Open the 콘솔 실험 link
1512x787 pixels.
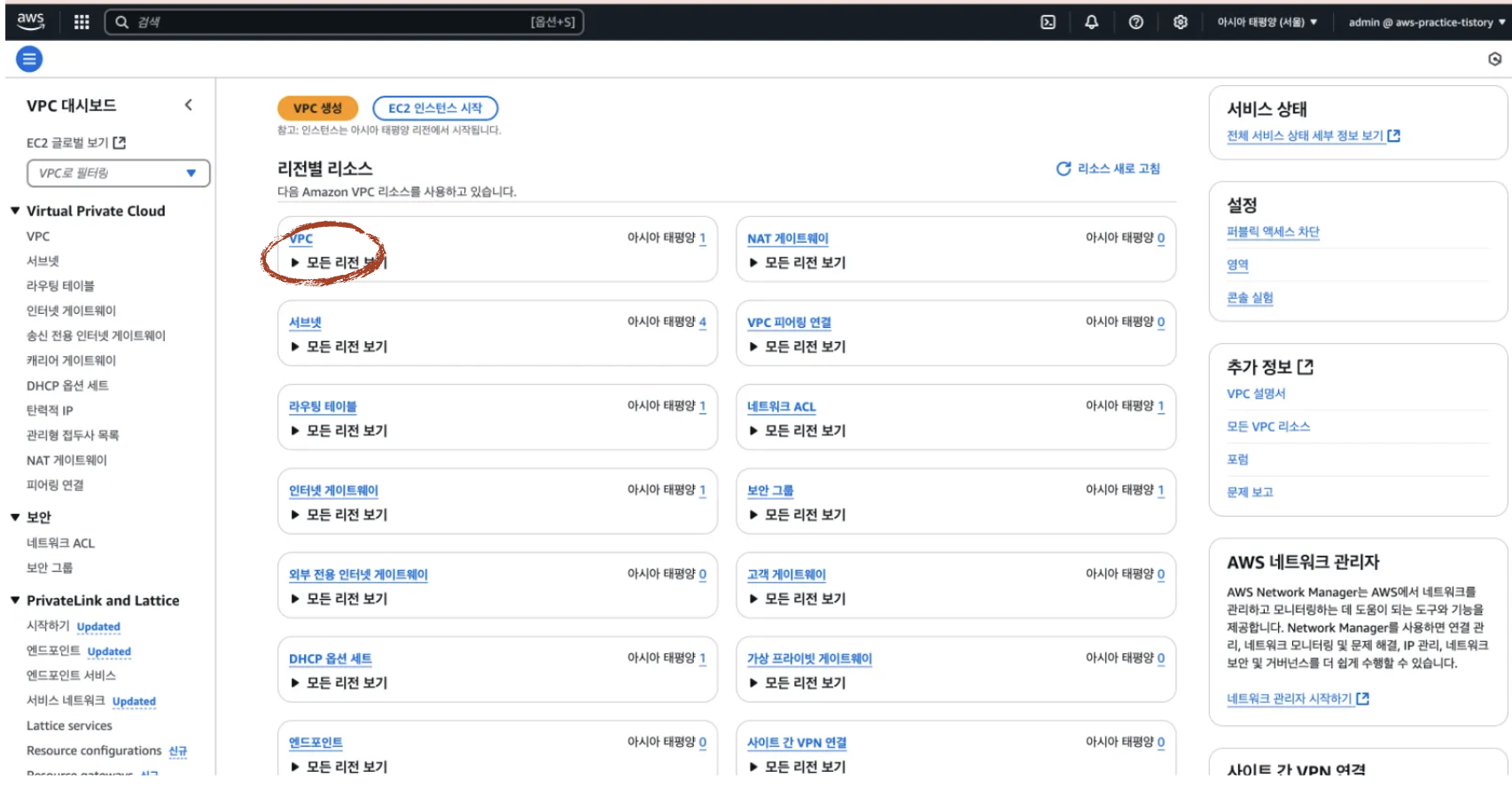point(1250,298)
